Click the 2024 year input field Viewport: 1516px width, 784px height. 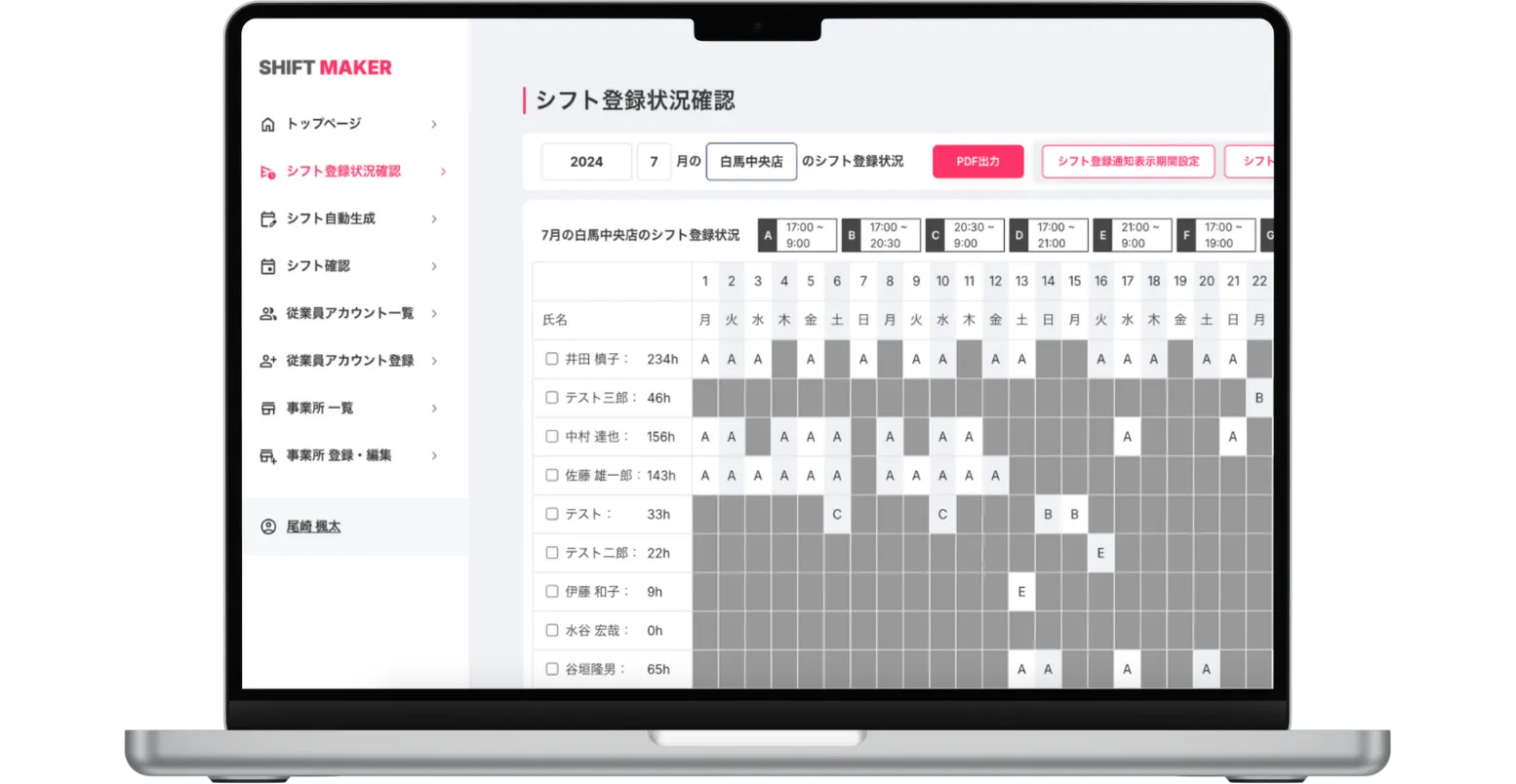coord(586,161)
